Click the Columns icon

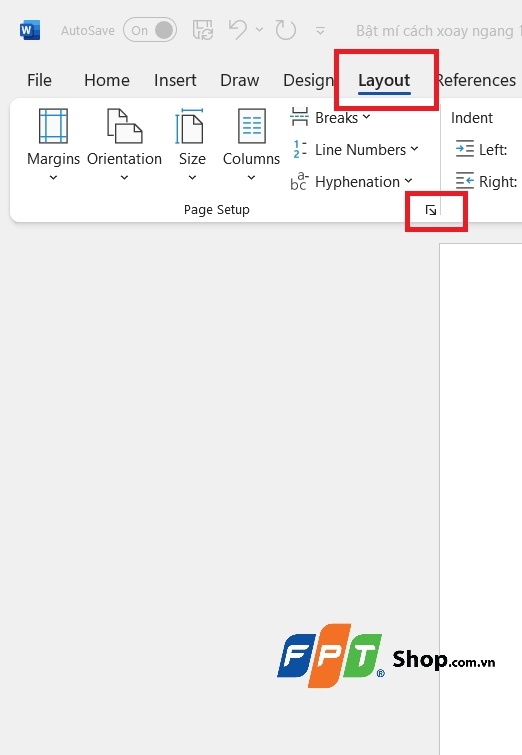click(x=252, y=126)
